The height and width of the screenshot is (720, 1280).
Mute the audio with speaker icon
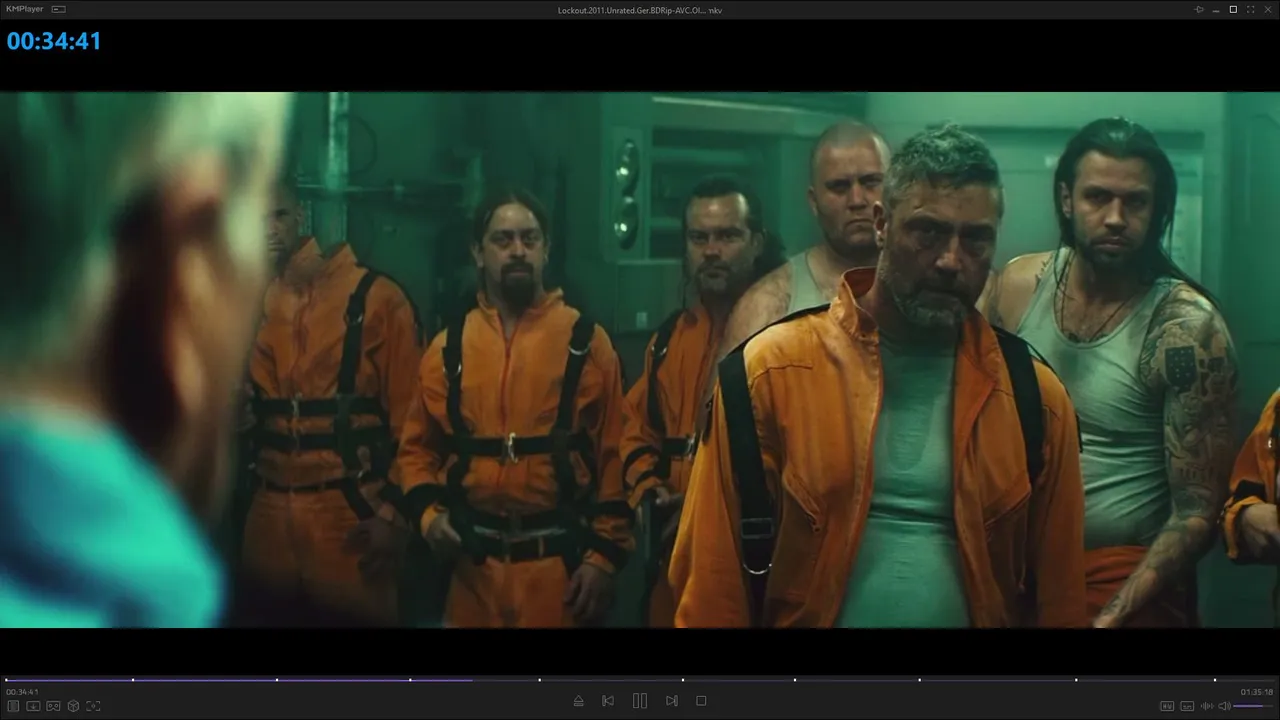[x=1224, y=706]
